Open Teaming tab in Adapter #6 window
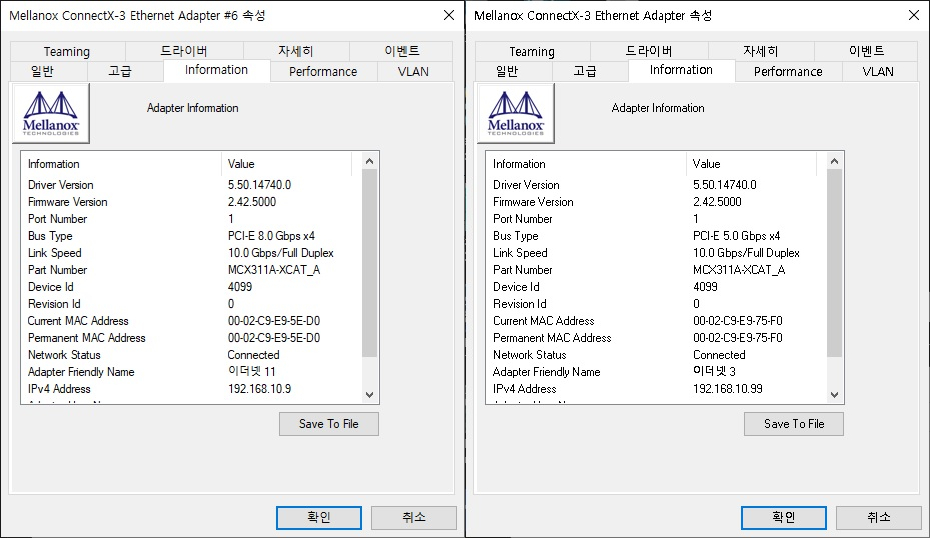This screenshot has width=930, height=538. [67, 52]
